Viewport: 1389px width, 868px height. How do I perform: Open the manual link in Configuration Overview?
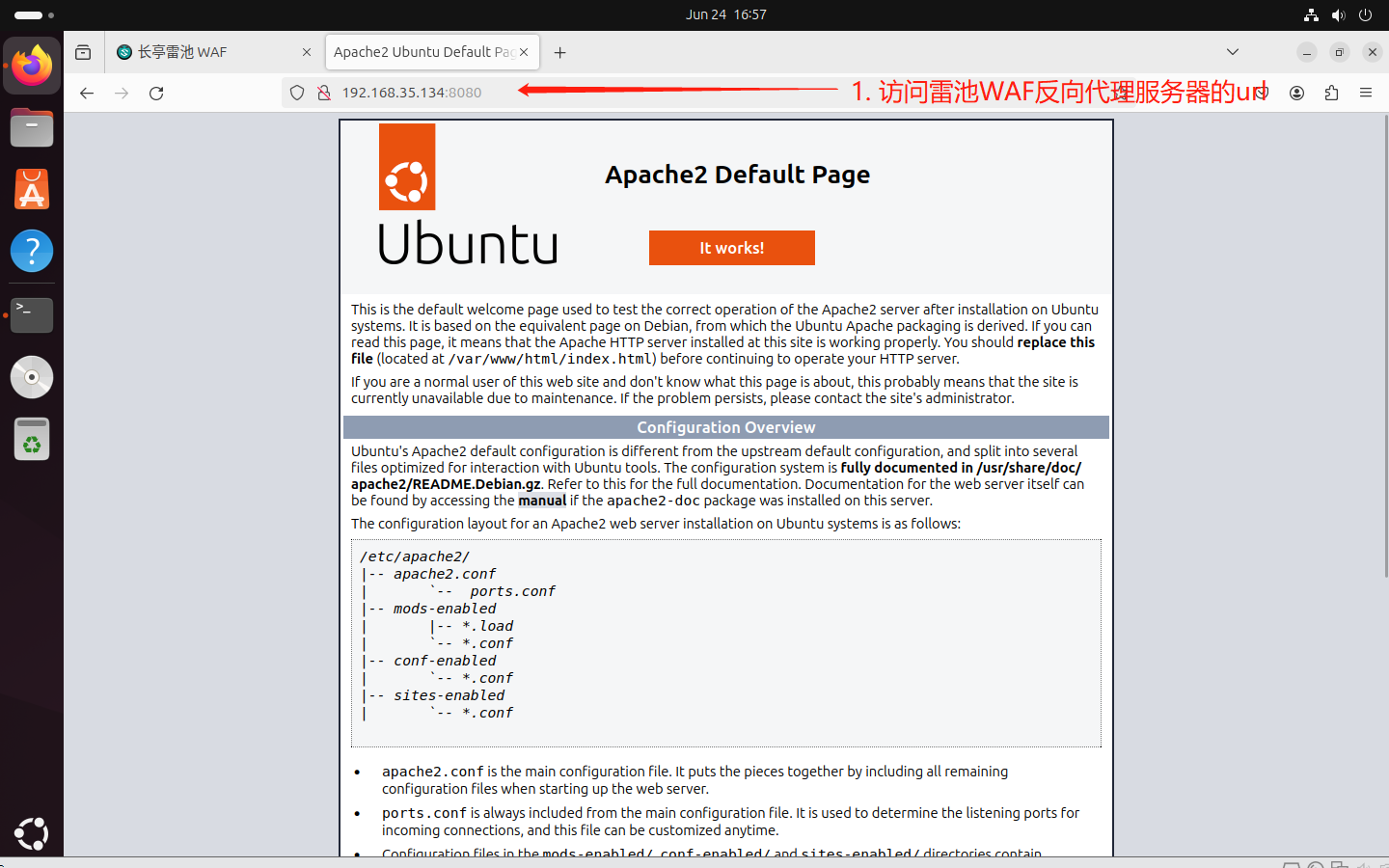(542, 501)
